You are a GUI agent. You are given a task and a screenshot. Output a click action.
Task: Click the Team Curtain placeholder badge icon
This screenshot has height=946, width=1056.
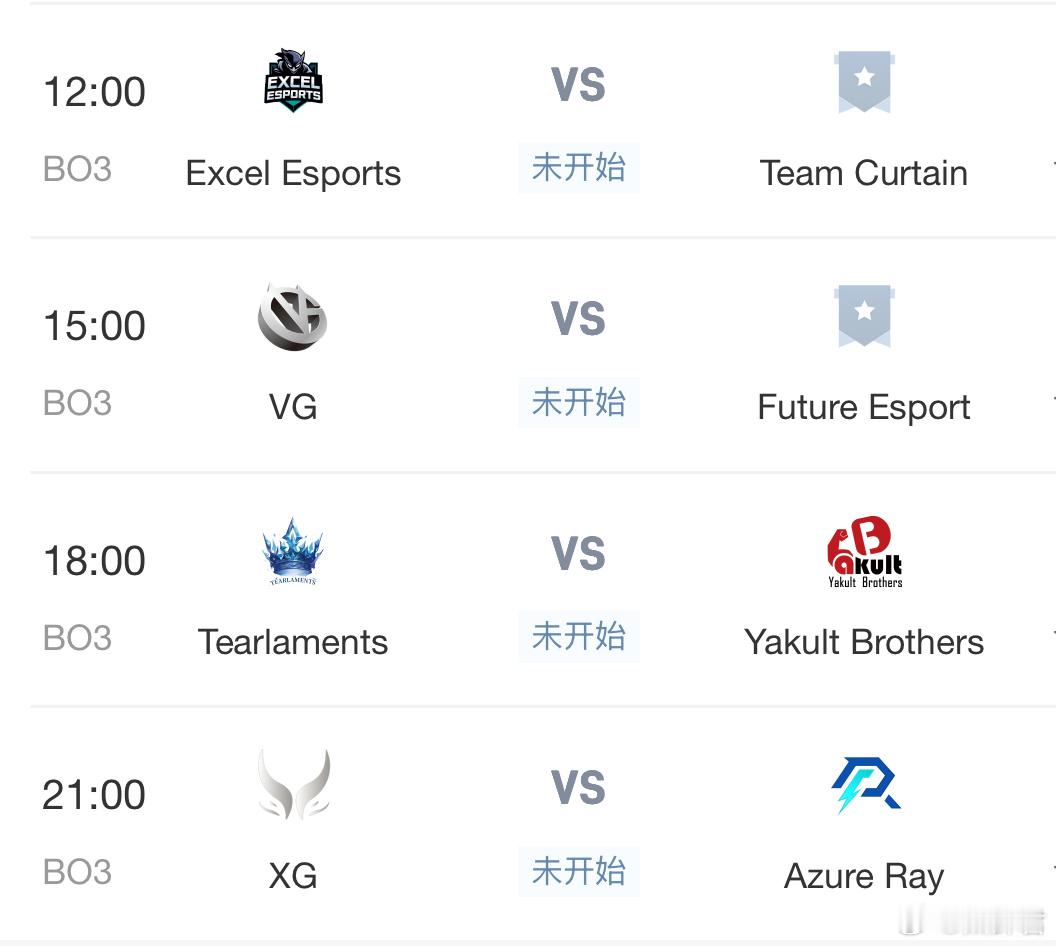[x=864, y=81]
